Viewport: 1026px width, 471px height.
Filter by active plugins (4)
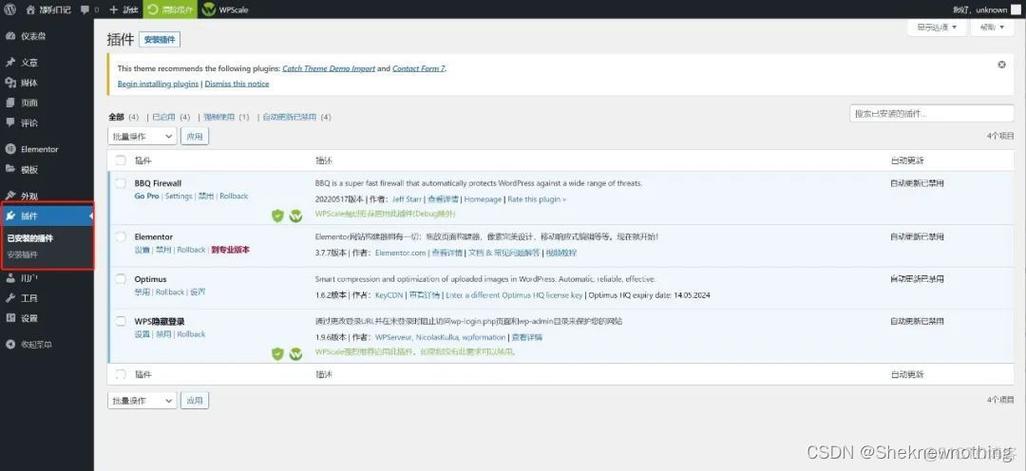tap(164, 117)
